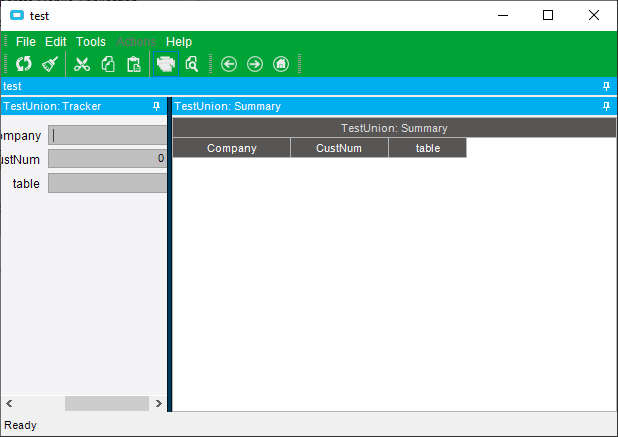The image size is (618, 437).
Task: Click the table column header
Action: click(428, 148)
